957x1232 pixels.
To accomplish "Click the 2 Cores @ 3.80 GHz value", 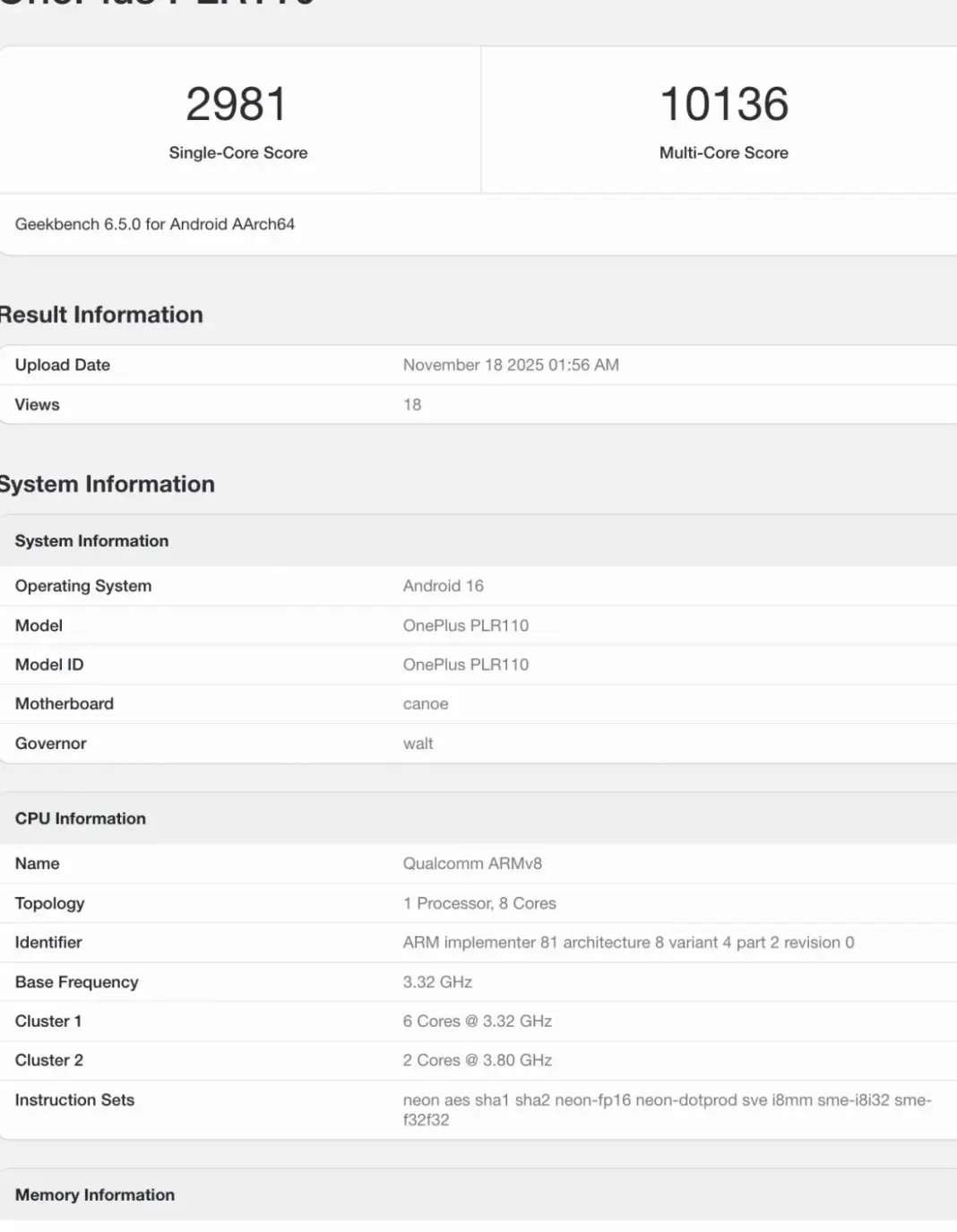I will tap(478, 1061).
